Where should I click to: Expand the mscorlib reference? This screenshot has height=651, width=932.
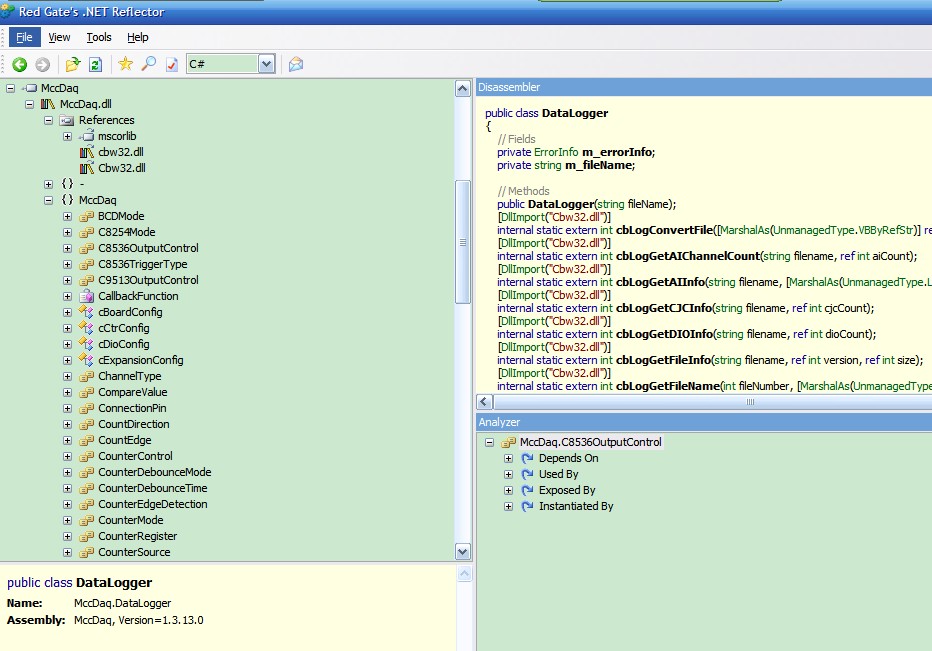(68, 136)
